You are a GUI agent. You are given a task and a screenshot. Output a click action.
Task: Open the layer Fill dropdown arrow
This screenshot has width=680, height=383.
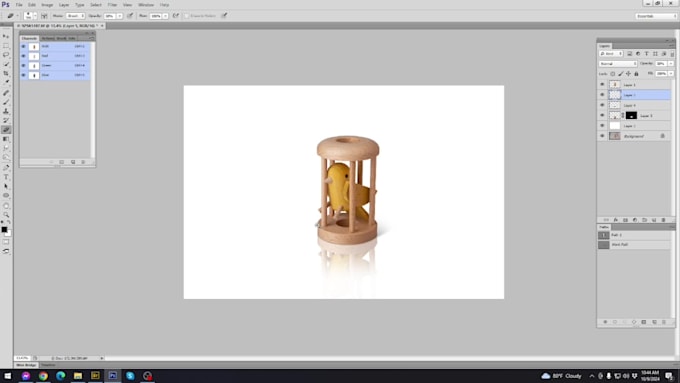tap(671, 74)
